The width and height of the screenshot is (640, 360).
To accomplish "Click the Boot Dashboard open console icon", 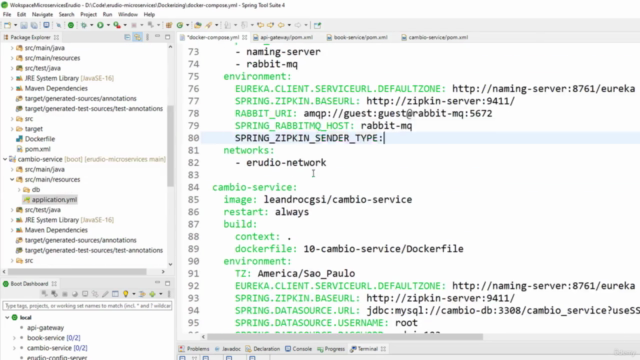I will (85, 294).
